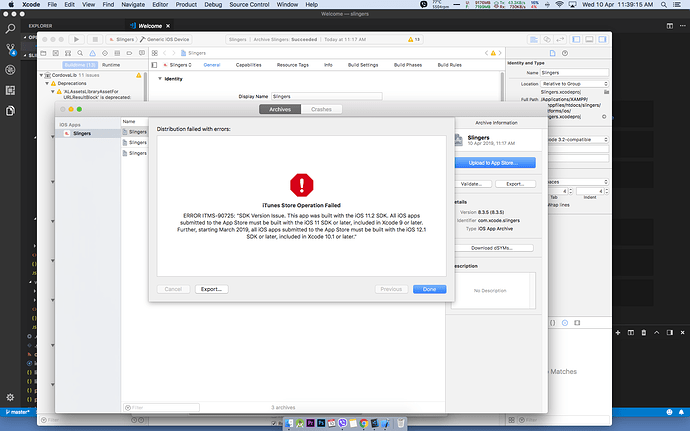Toggle the Xcode inspectors panel visibility
Screen dimensions: 690x431
point(602,39)
